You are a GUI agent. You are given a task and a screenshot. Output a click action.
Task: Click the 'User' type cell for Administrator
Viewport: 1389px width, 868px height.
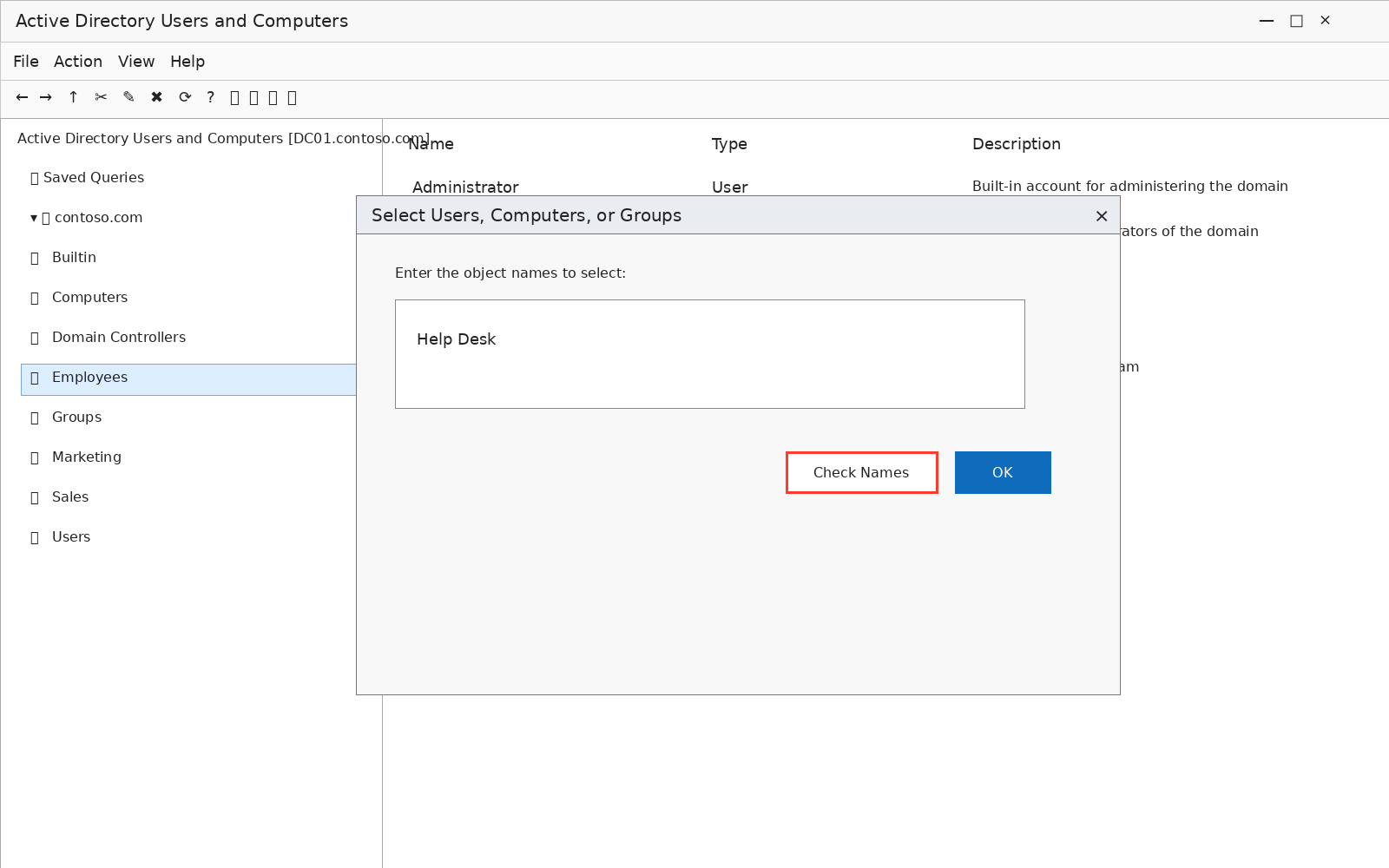730,187
